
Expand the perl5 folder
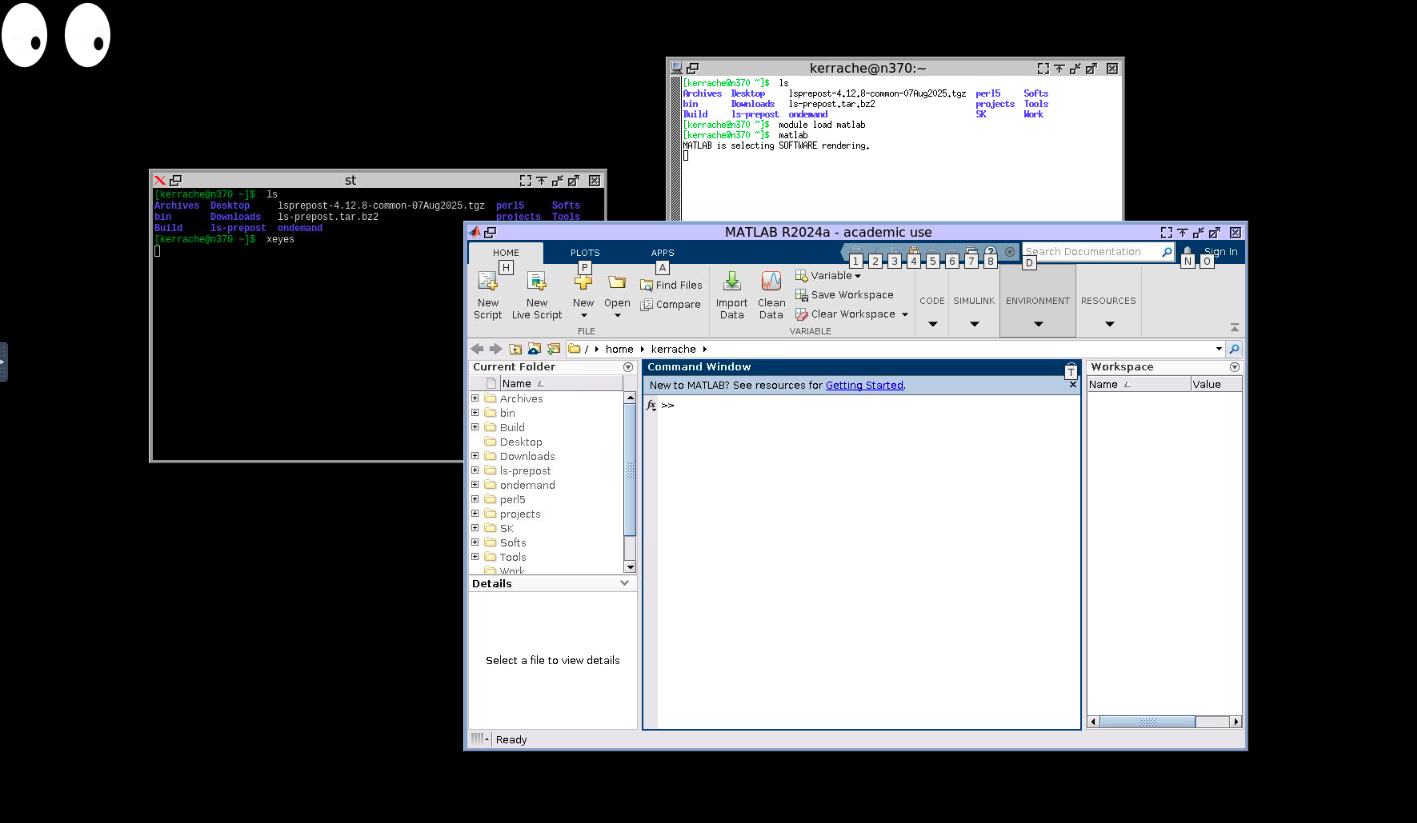coord(475,499)
